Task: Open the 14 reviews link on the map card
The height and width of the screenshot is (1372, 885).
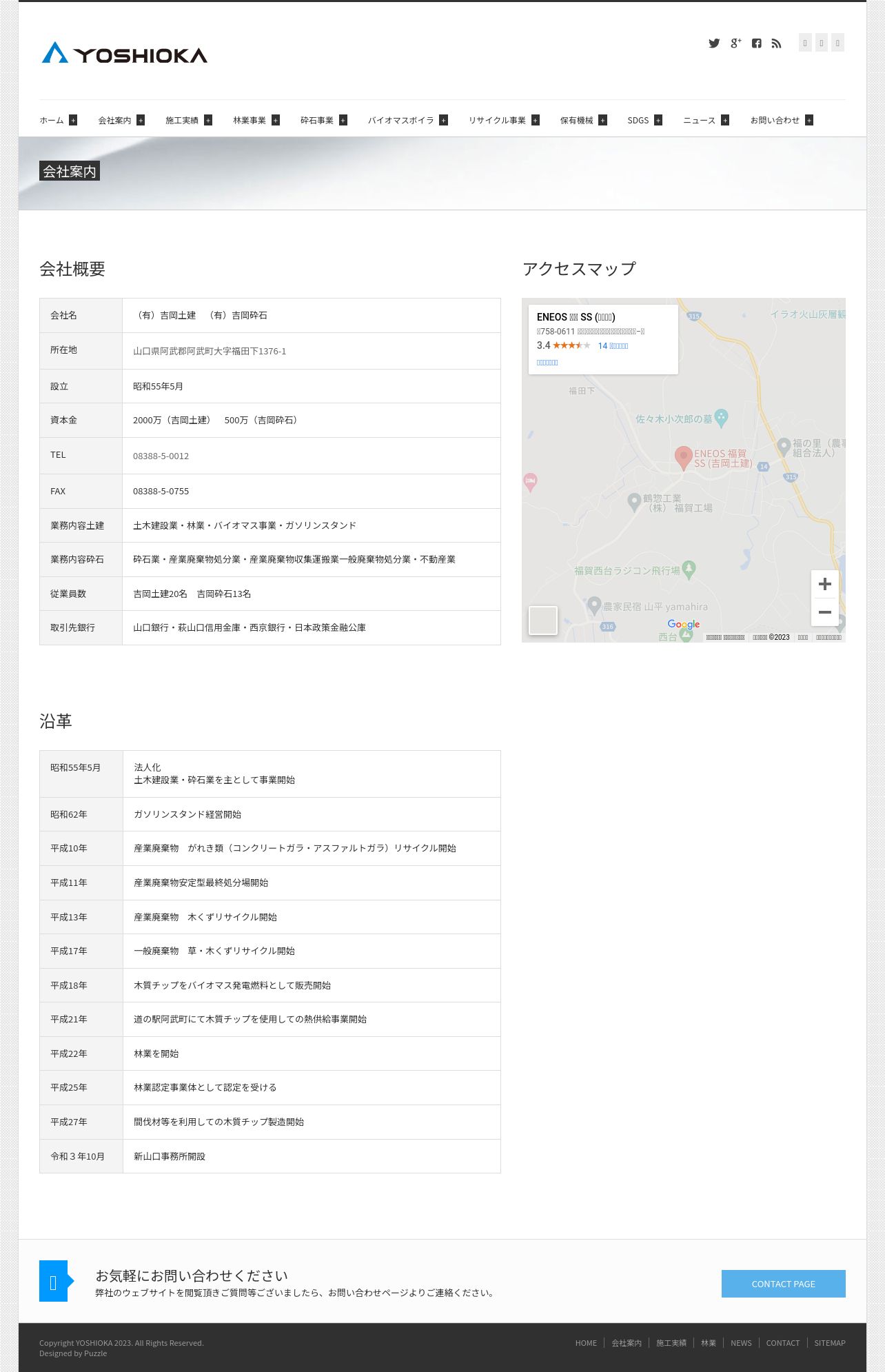Action: [x=613, y=346]
